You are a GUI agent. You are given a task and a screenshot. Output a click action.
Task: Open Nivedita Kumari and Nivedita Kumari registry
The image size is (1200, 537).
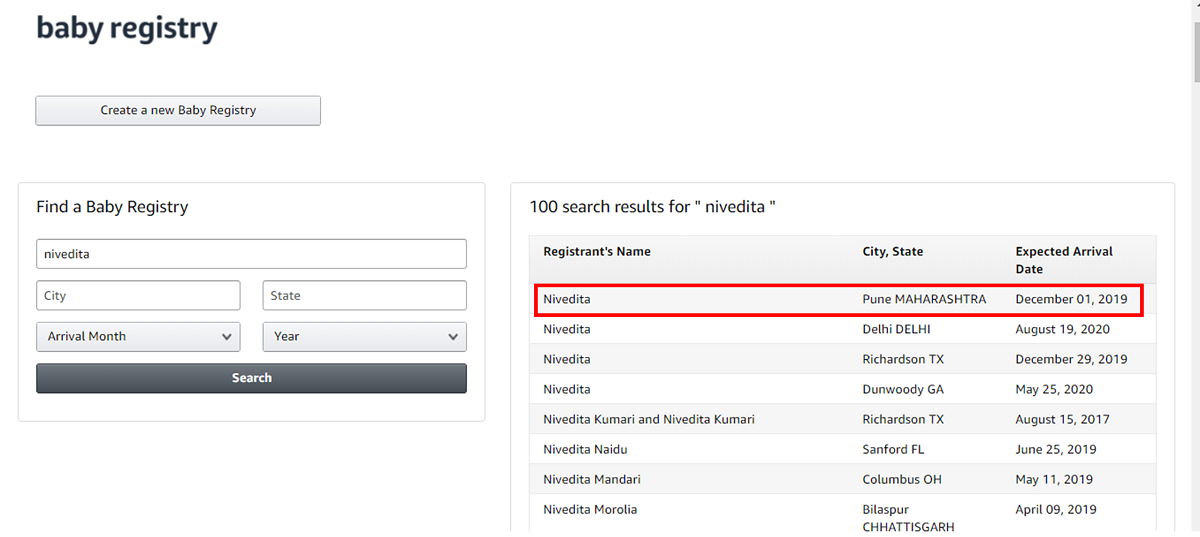pyautogui.click(x=842, y=419)
